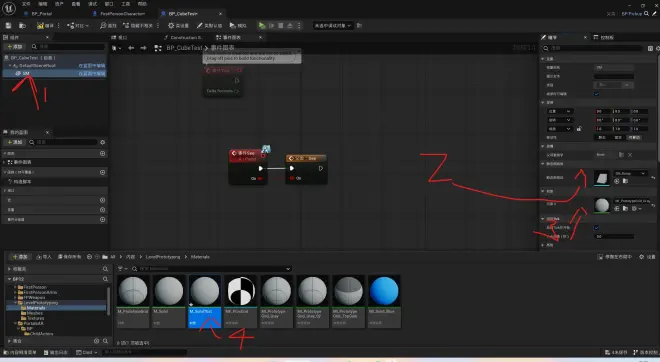Viewport: 660px width, 362px height.
Task: Expand the FirstPerson folder in tree
Action: pos(15,287)
